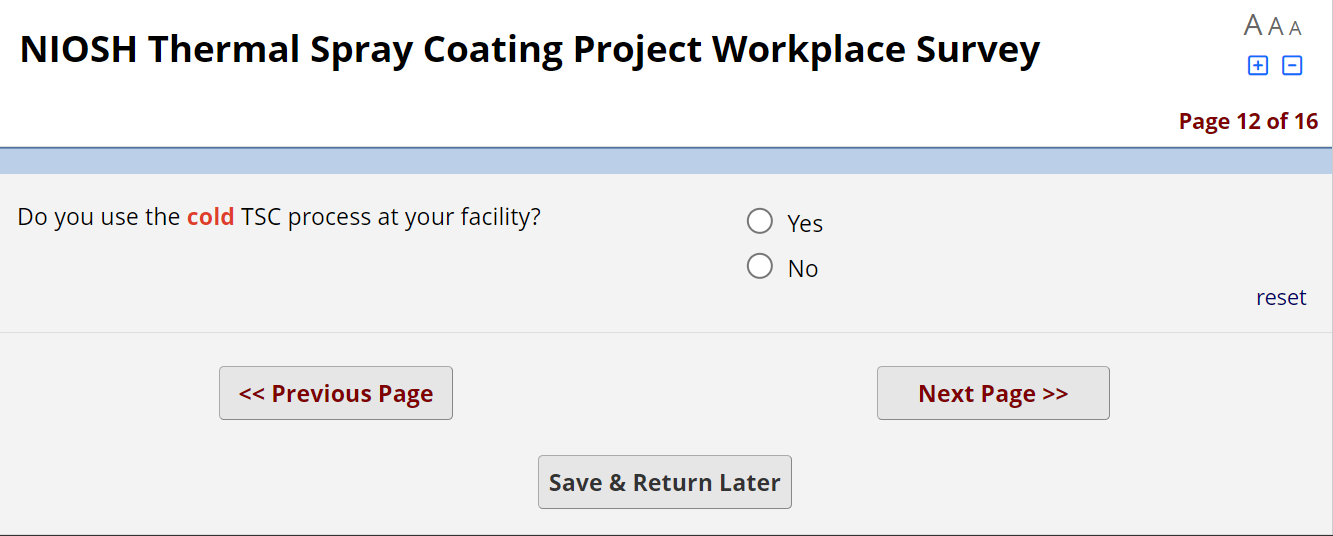This screenshot has width=1333, height=536.
Task: Increase font size with the plus icon
Action: (x=1257, y=66)
